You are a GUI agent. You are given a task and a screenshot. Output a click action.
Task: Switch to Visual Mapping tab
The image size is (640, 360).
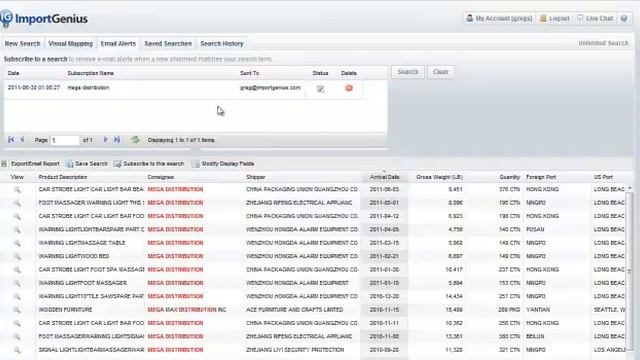click(70, 43)
